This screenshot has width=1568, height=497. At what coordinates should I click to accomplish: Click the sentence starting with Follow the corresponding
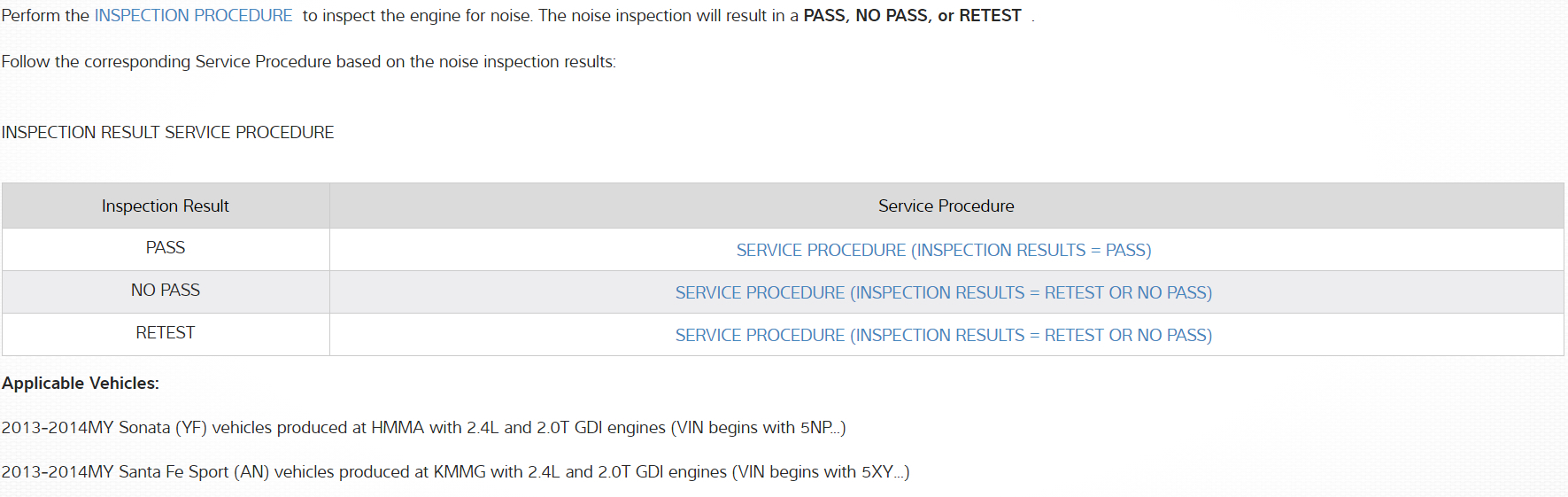(x=308, y=62)
